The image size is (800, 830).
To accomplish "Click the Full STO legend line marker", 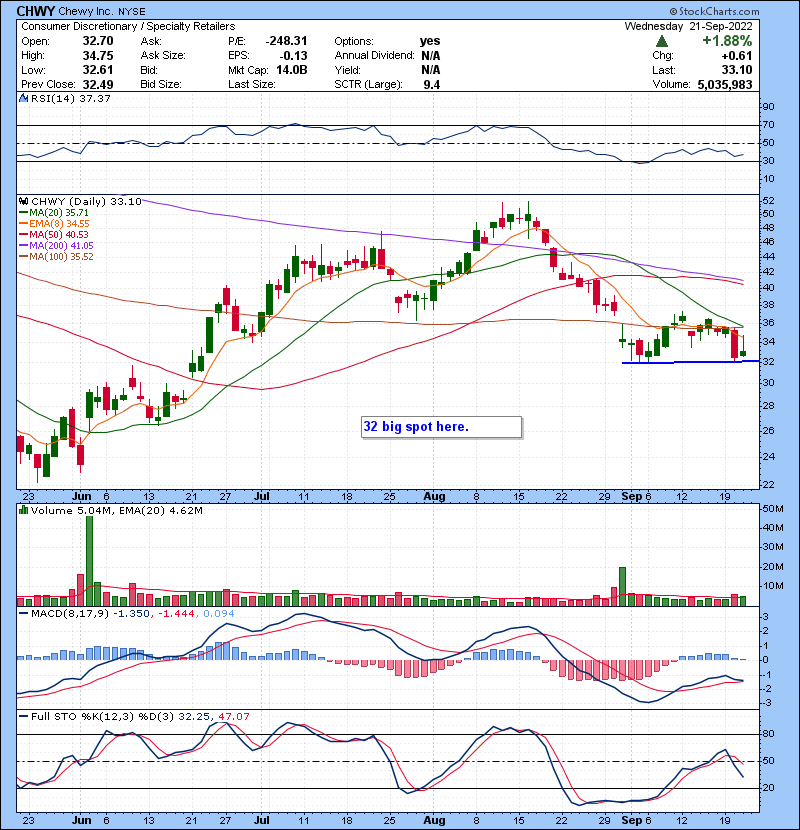I will (x=23, y=717).
